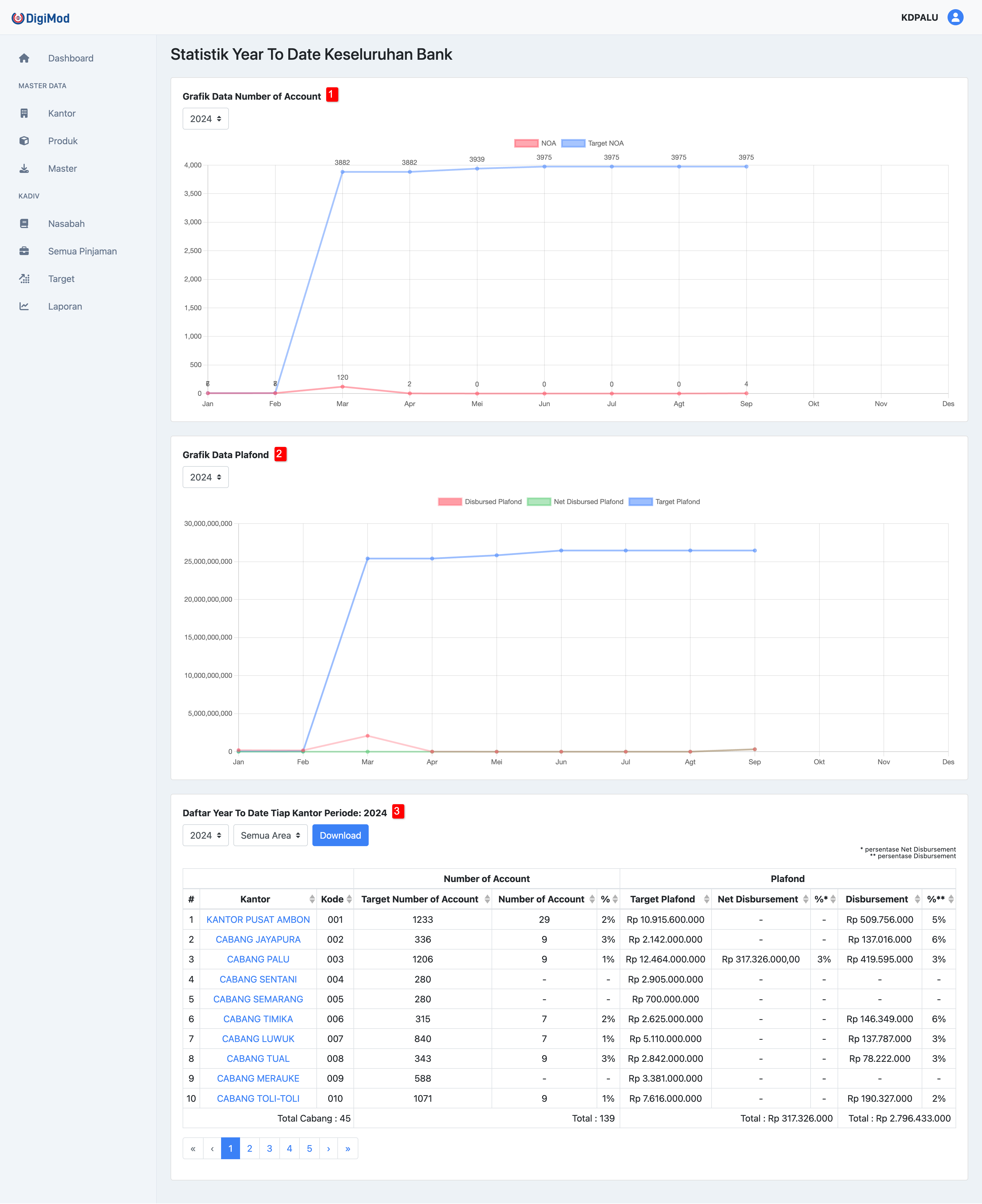Open year dropdown in Plafond chart
The image size is (982, 1204).
pyautogui.click(x=205, y=477)
